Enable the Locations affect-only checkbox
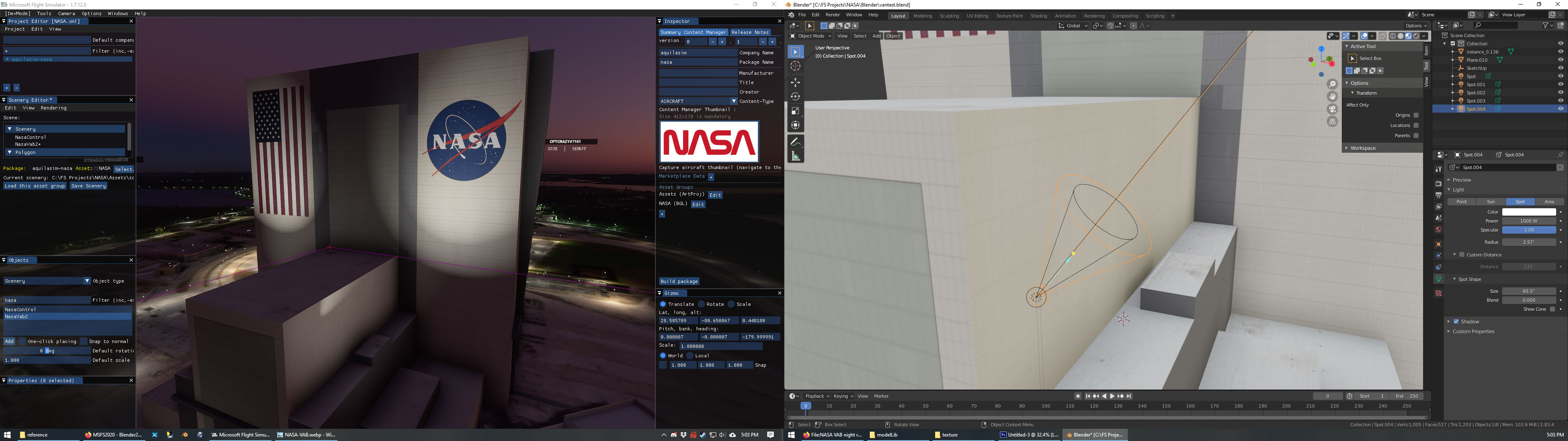The image size is (1568, 441). click(x=1416, y=125)
